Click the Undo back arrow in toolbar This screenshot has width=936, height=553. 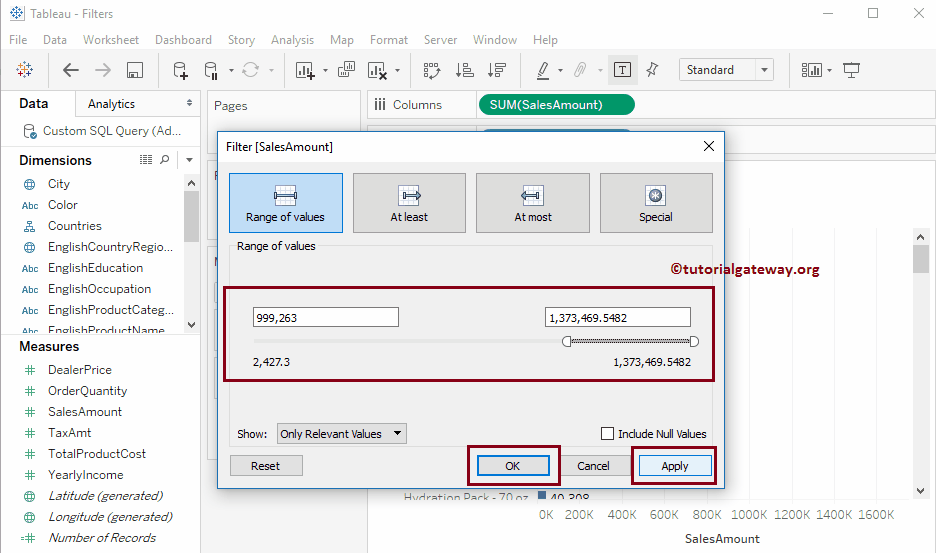pos(70,70)
